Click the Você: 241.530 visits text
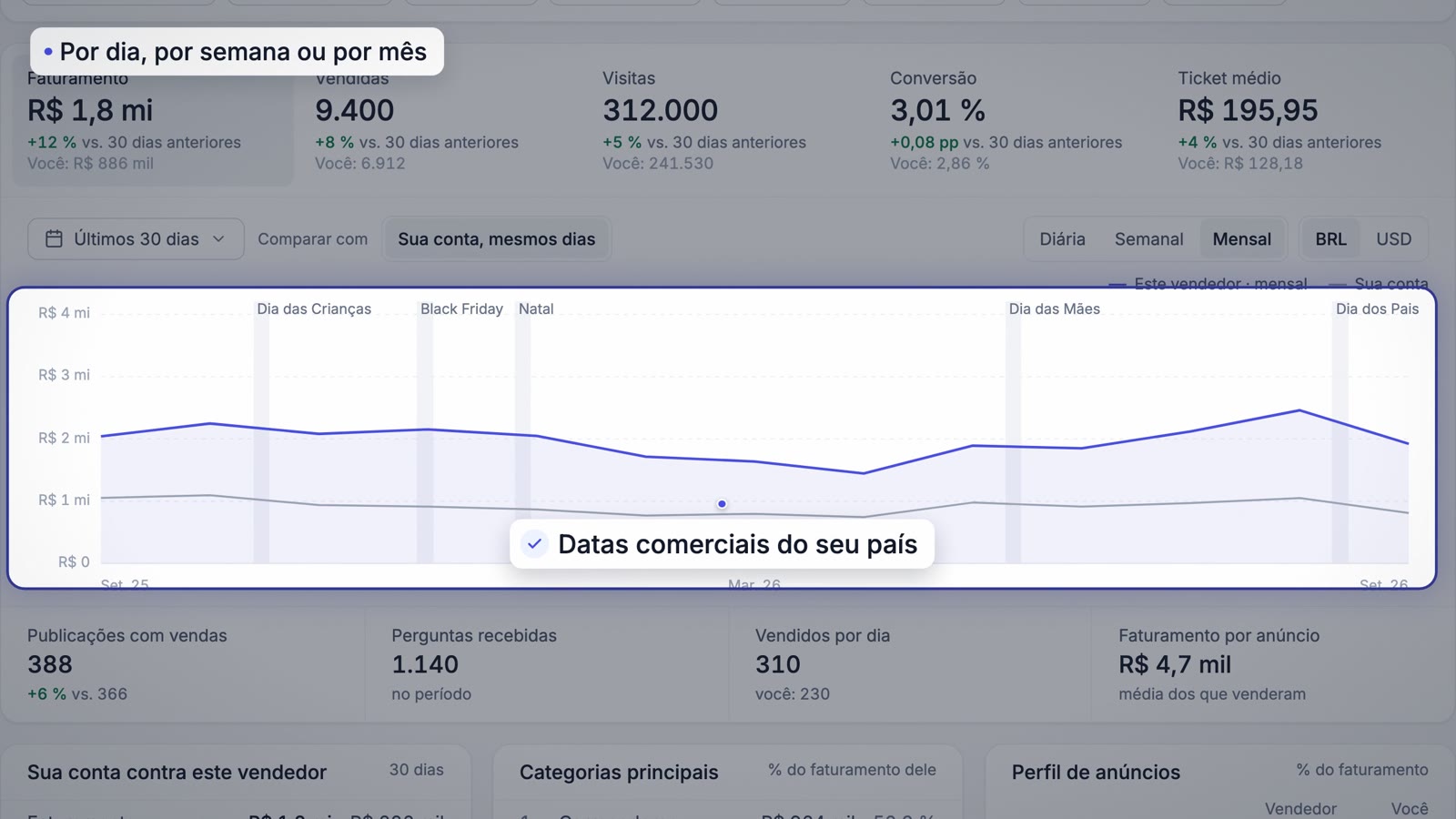1456x819 pixels. point(658,164)
